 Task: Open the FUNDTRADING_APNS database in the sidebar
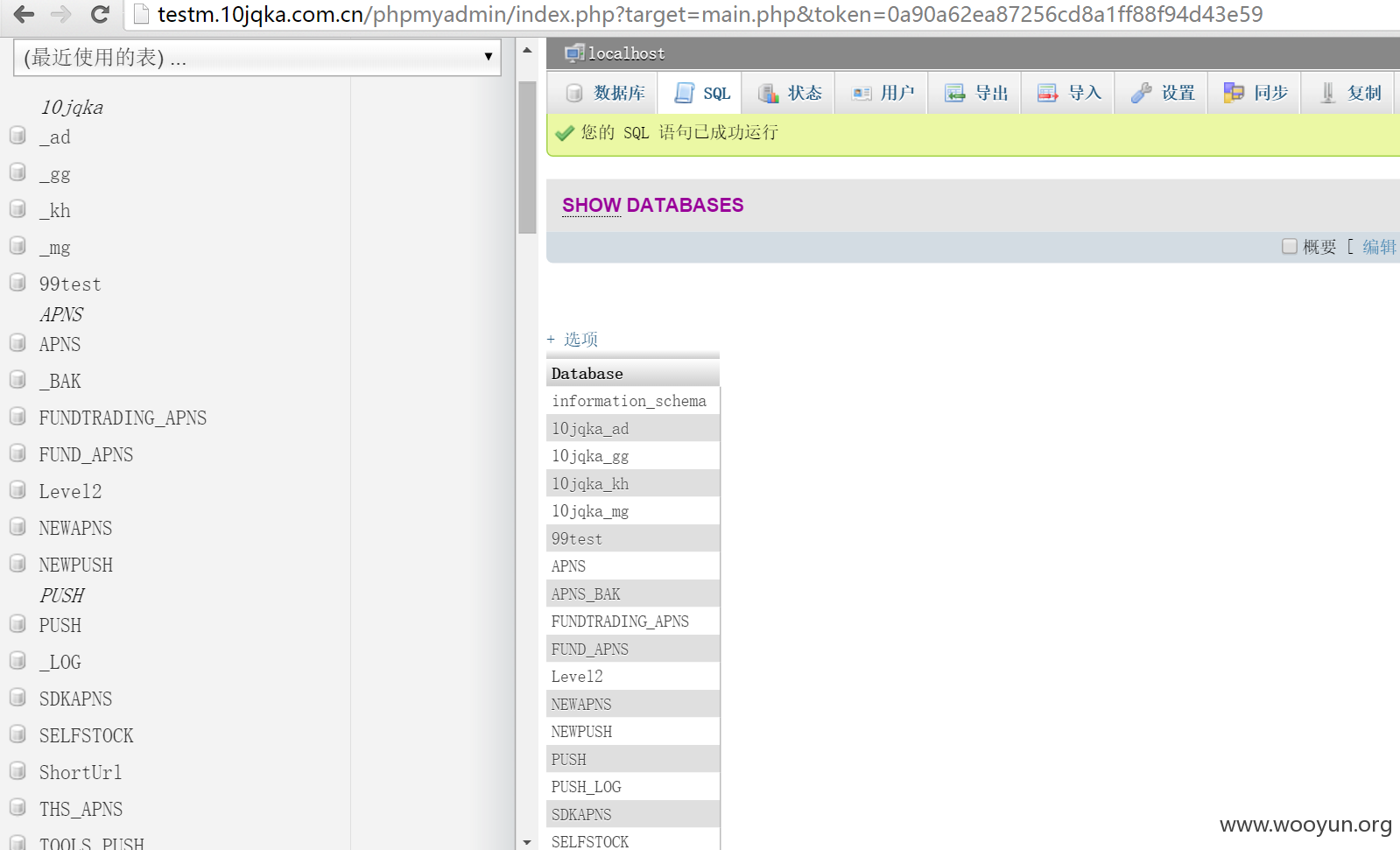coord(123,418)
